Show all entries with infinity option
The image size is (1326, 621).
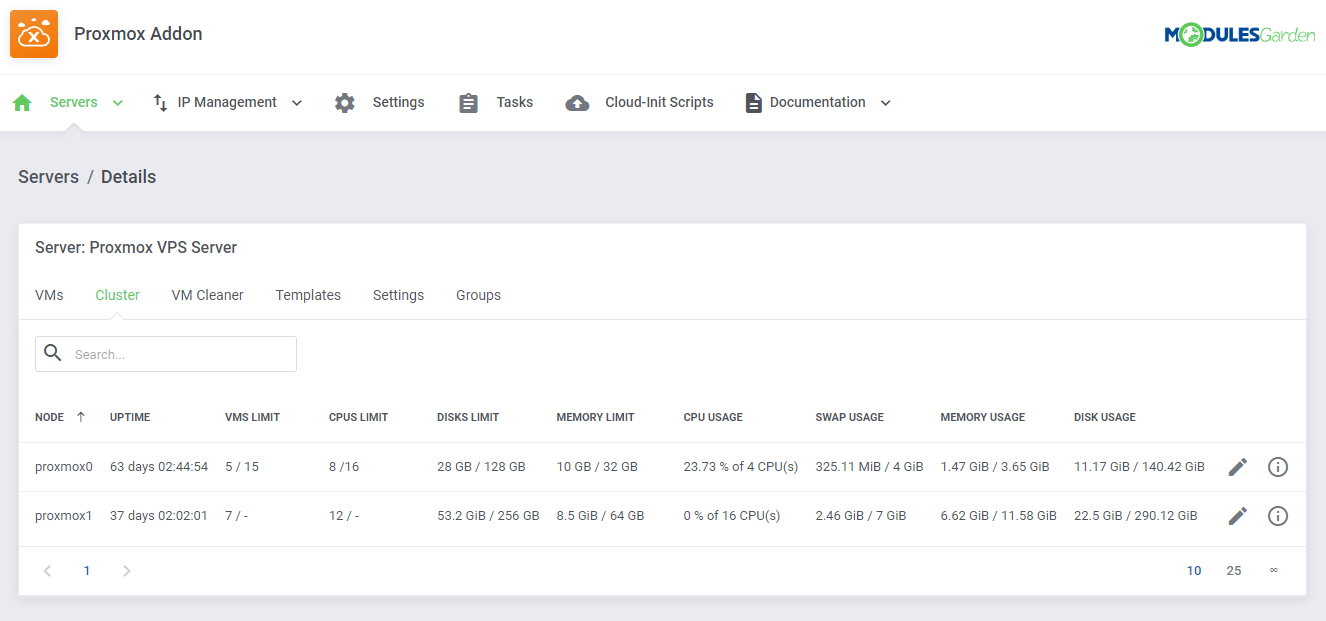click(1274, 571)
